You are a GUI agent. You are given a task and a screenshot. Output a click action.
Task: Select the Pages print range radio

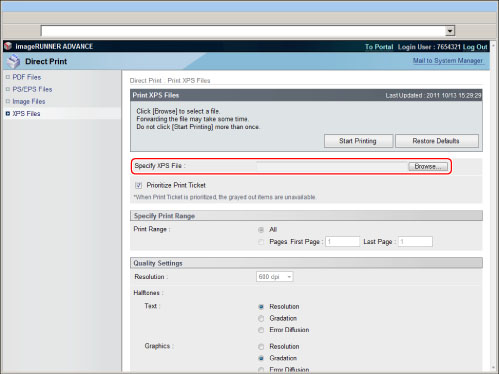(261, 242)
